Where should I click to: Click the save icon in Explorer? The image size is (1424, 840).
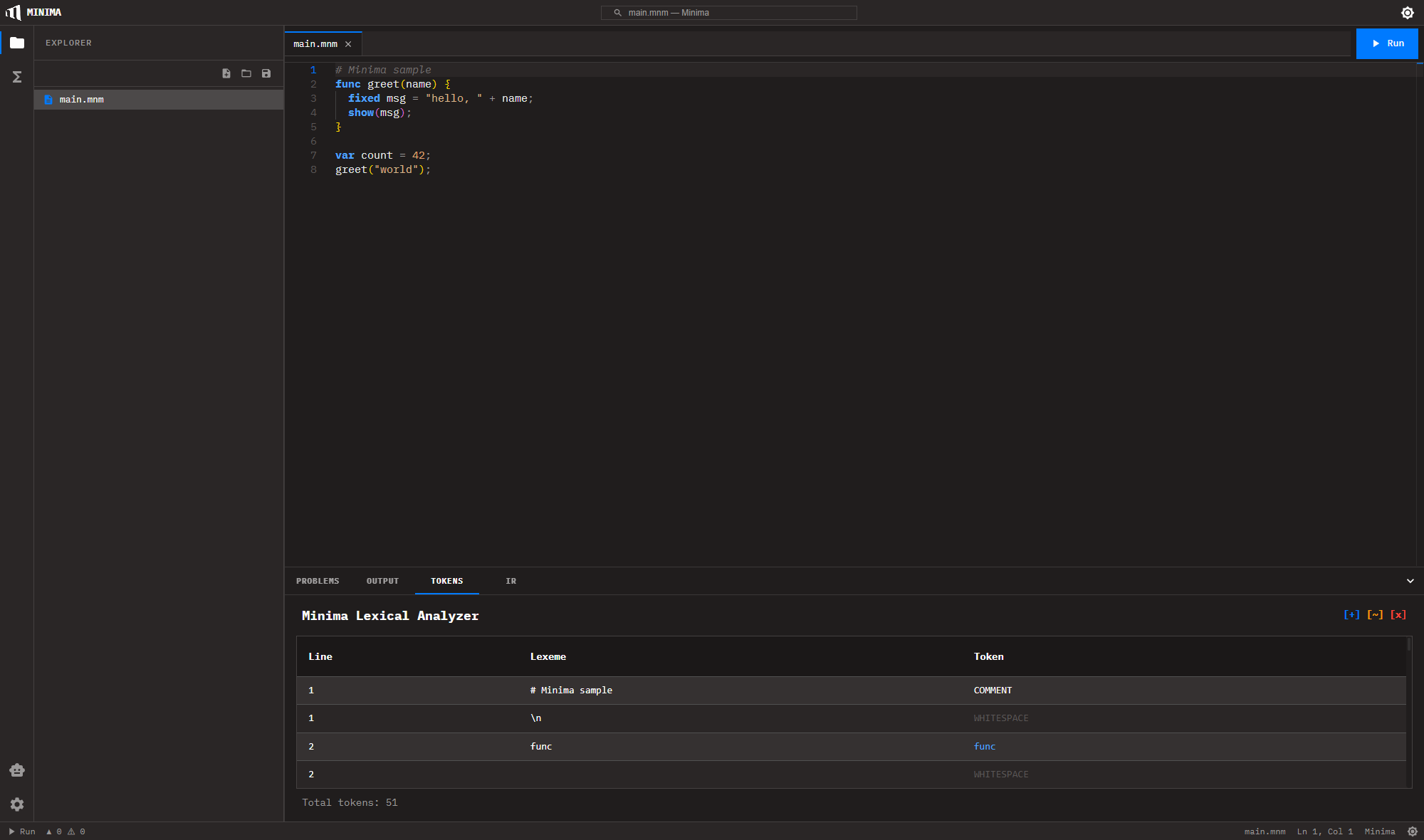pos(266,73)
